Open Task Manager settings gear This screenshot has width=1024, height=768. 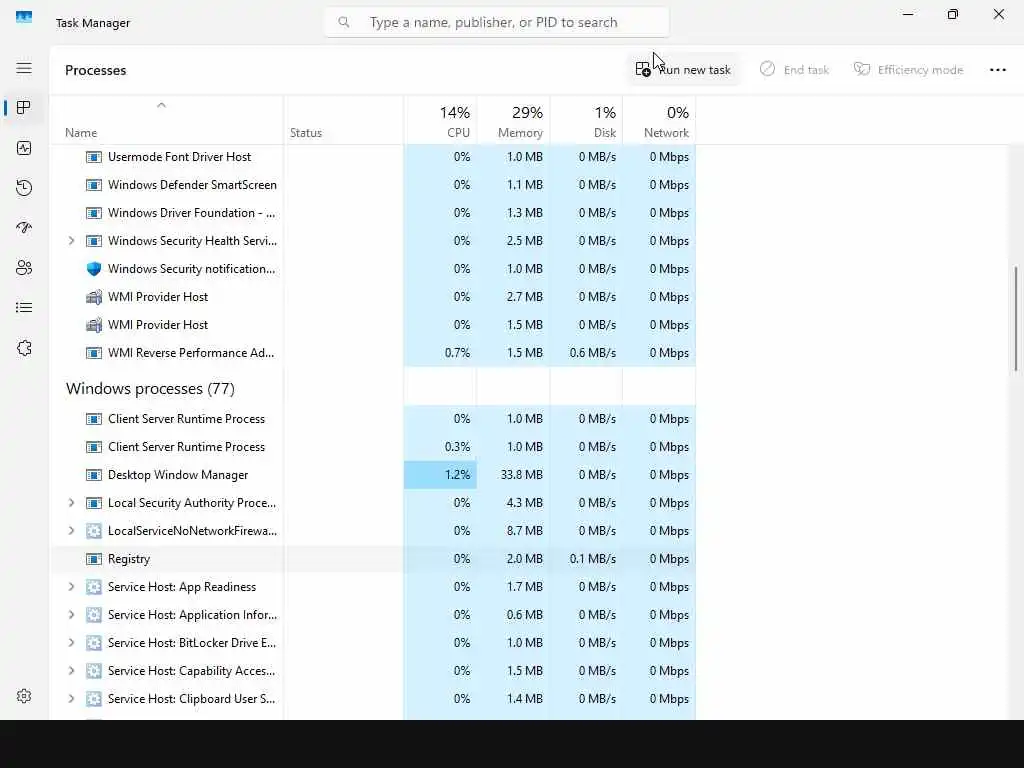click(x=24, y=696)
